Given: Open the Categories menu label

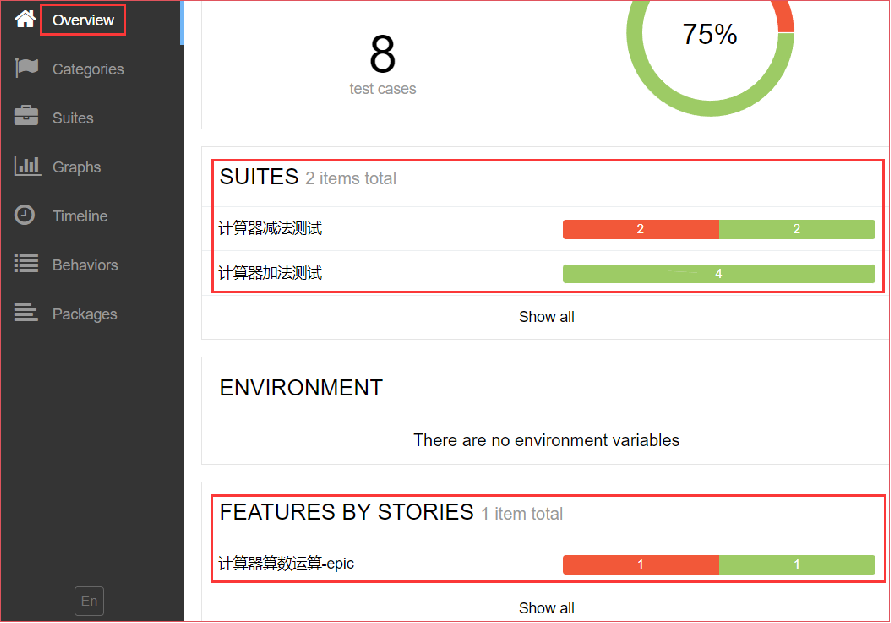Looking at the screenshot, I should point(88,69).
